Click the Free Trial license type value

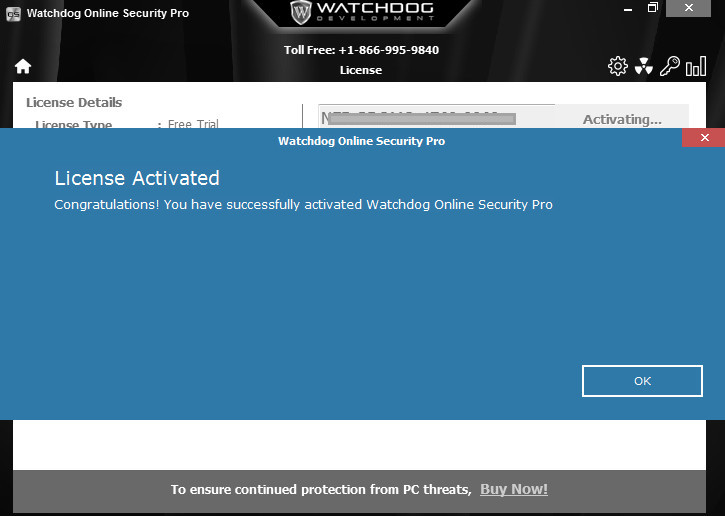coord(193,124)
